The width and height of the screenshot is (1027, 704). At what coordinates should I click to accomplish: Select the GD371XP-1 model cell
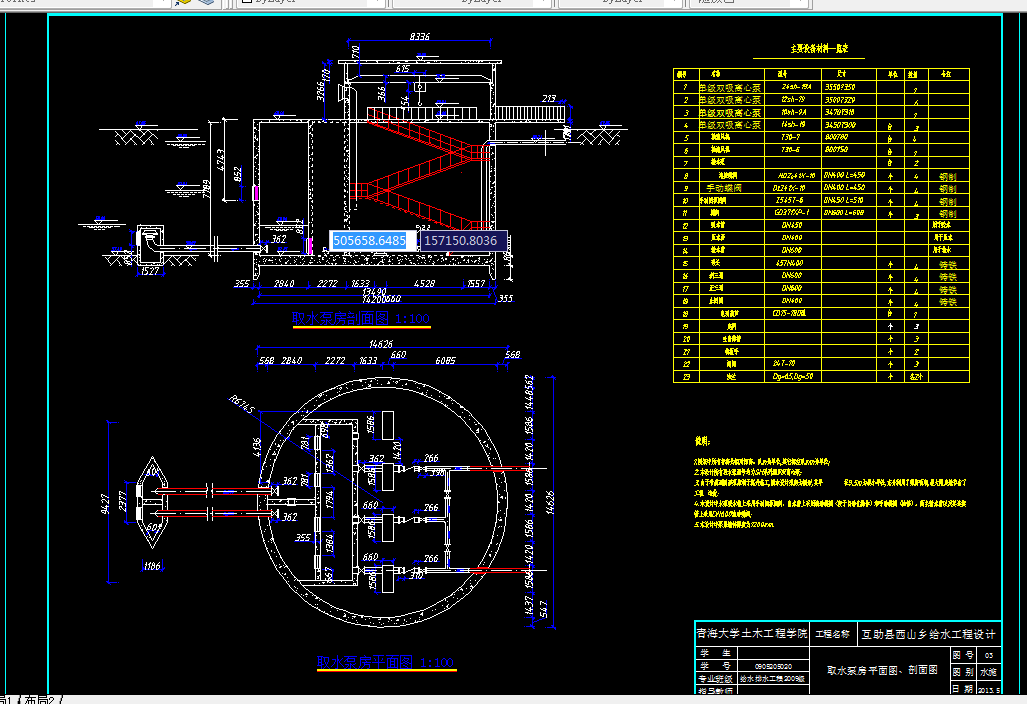791,213
